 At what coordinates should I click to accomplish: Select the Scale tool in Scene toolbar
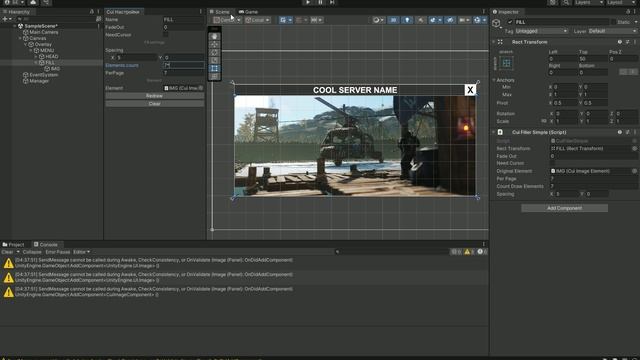[x=214, y=60]
